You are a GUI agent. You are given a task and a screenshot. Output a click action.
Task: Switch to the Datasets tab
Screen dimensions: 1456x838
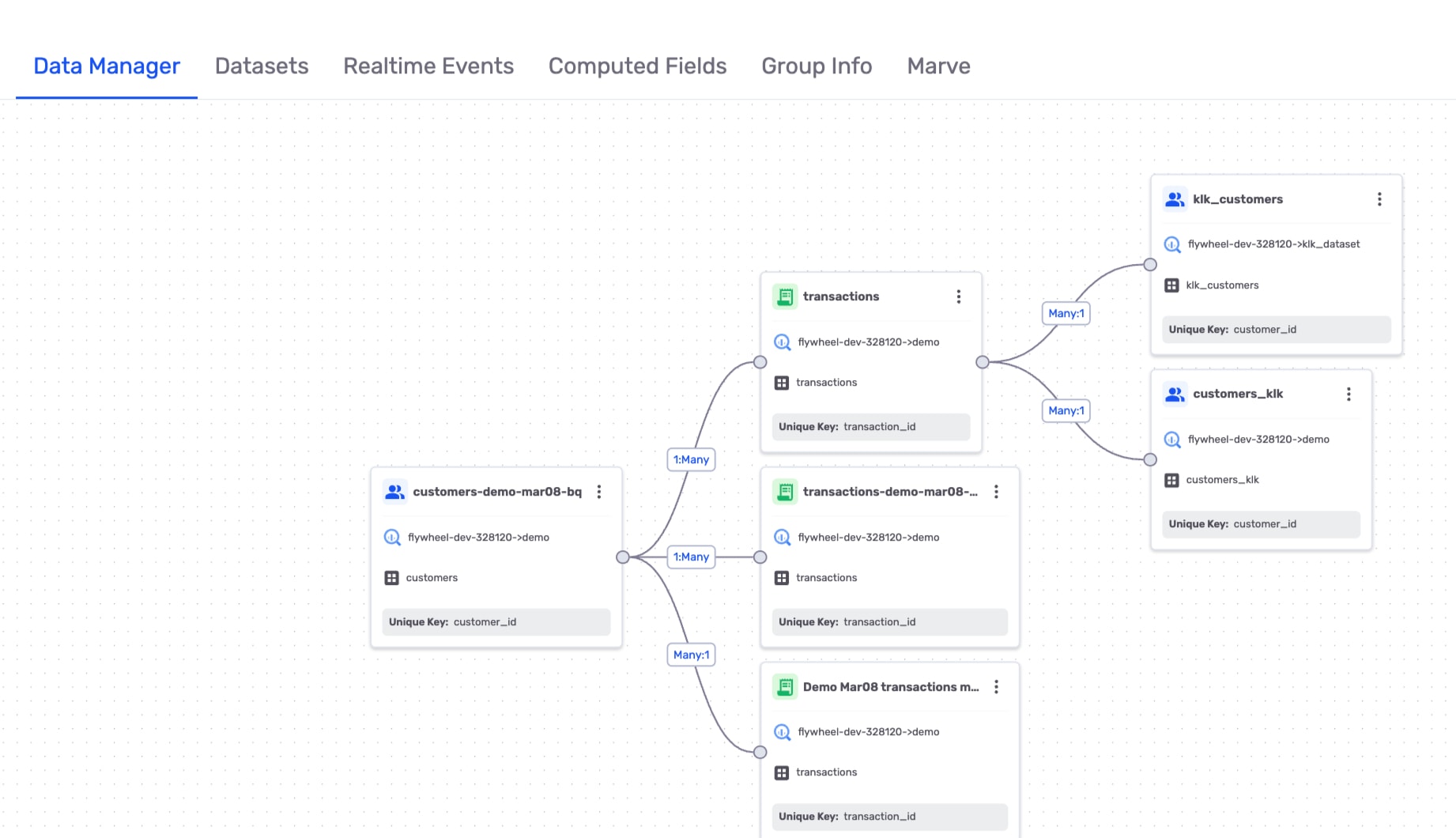click(x=262, y=66)
